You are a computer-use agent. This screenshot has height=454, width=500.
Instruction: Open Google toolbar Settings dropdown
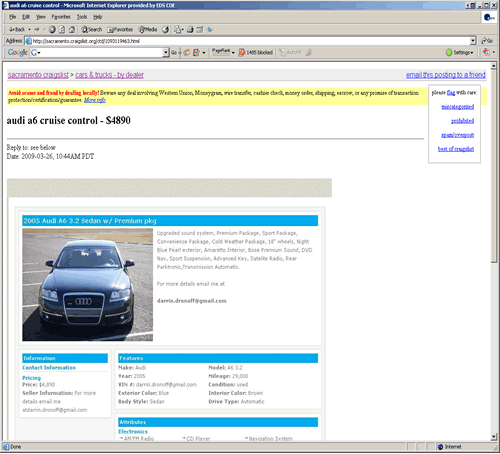460,52
